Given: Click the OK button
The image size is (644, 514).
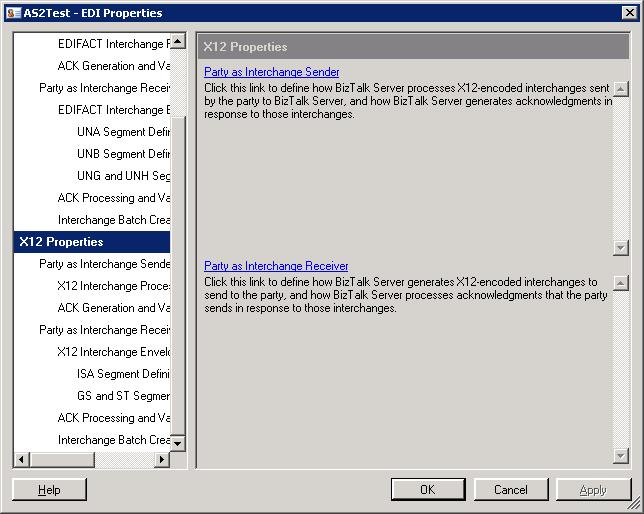Looking at the screenshot, I should pos(428,489).
